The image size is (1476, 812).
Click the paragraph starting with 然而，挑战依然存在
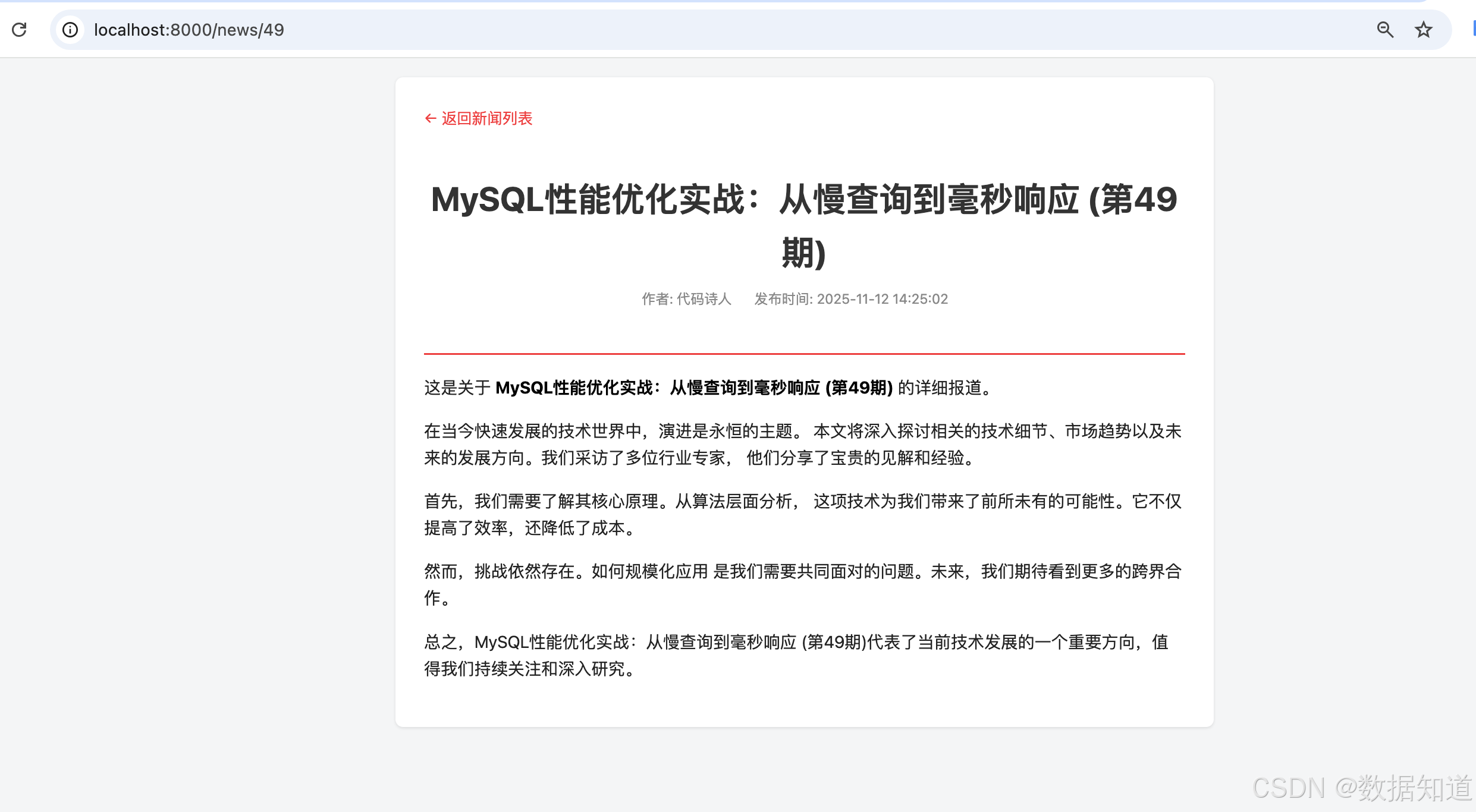[803, 584]
